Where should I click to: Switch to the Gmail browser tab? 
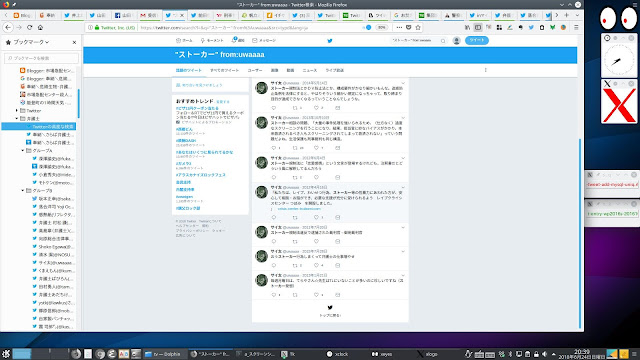(149, 16)
